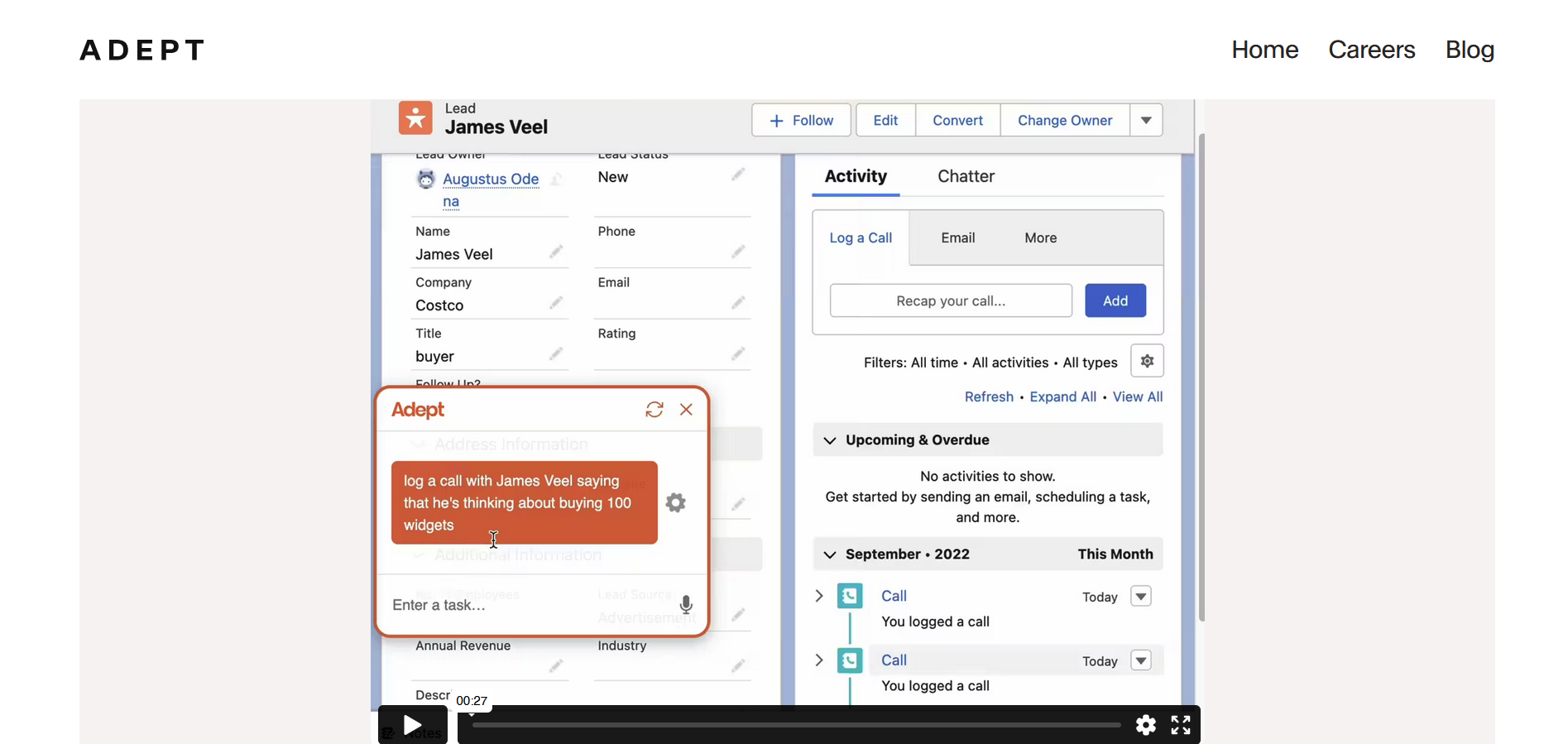Viewport: 1568px width, 744px height.
Task: Open the second Call's action dropdown
Action: click(1141, 660)
